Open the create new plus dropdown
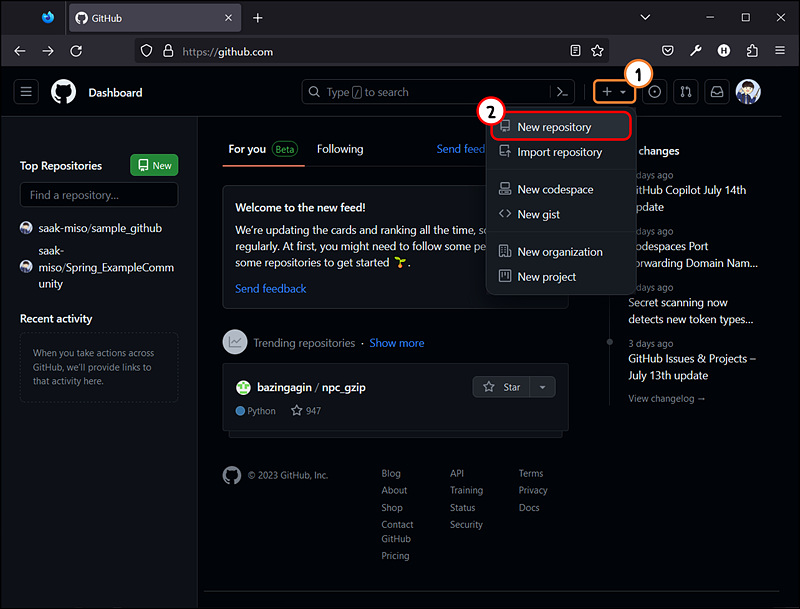Screen dimensions: 800x609 (x=614, y=92)
